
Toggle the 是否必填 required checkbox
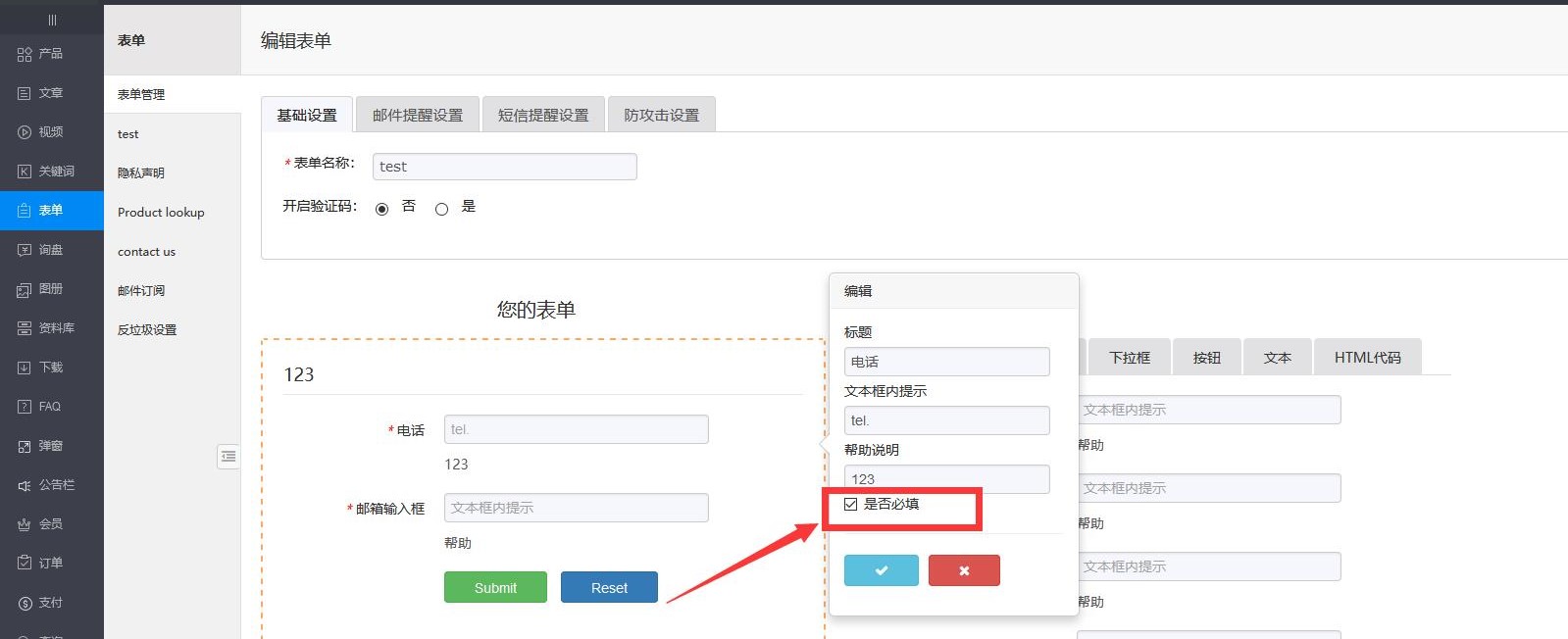(850, 505)
